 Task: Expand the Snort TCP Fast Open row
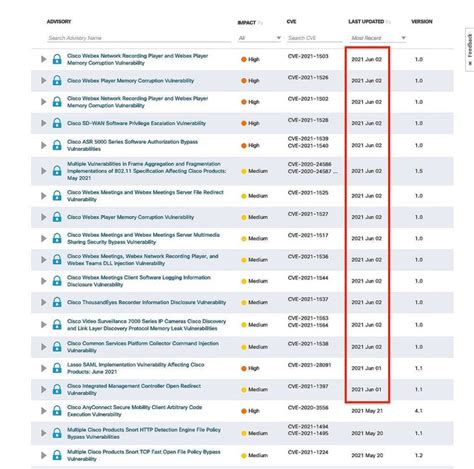coord(43,455)
